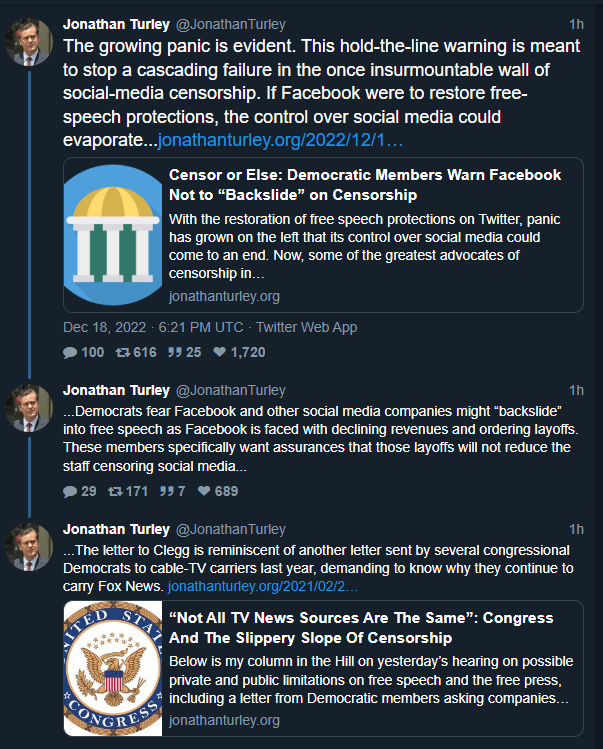
Task: Like the tweet with 689 likes
Action: [204, 491]
